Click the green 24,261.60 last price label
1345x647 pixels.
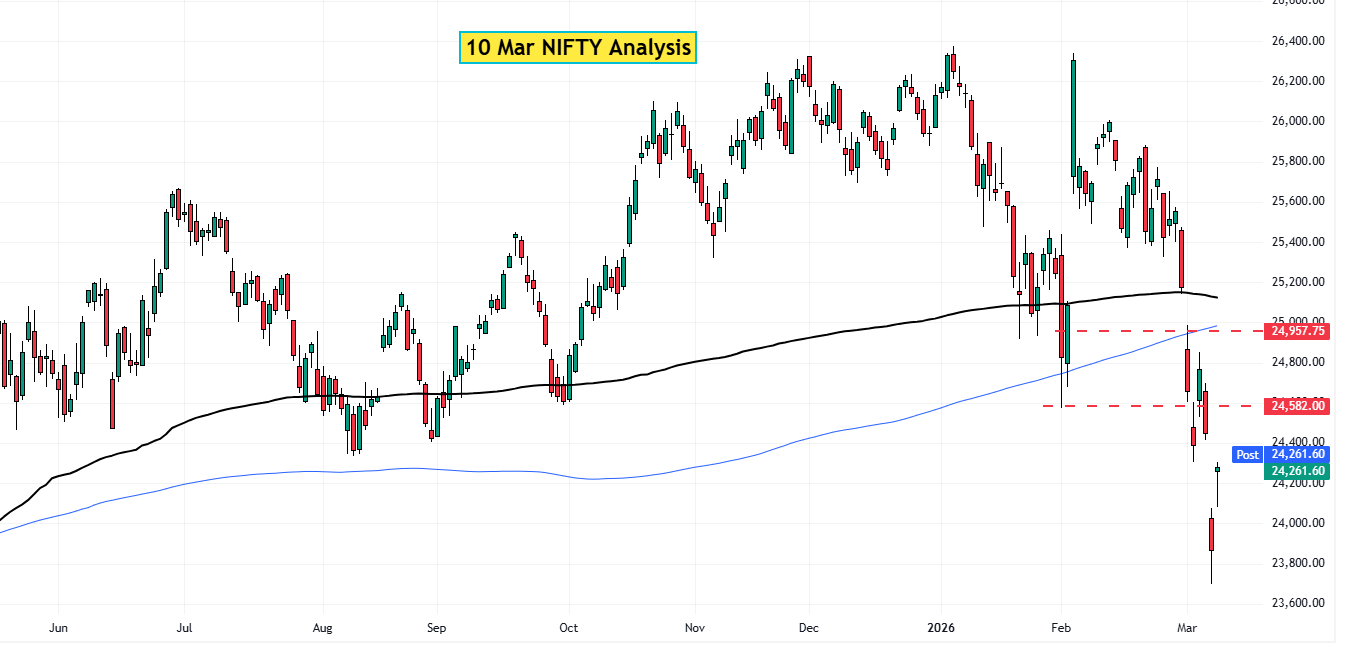click(1297, 470)
